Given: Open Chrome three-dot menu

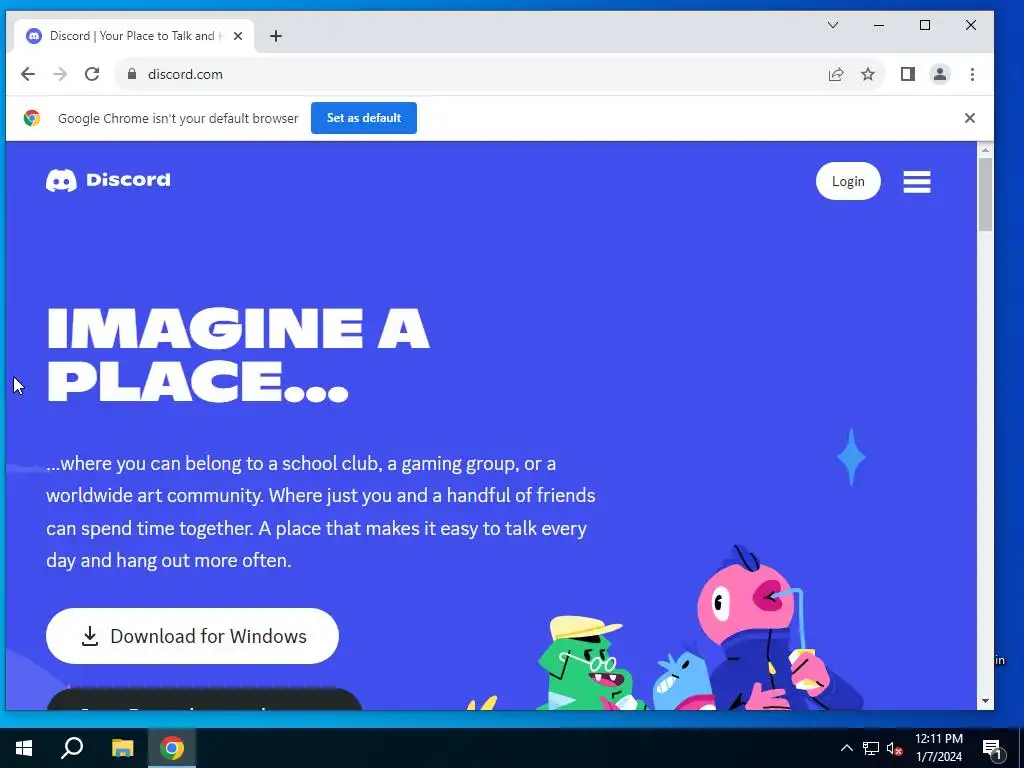Looking at the screenshot, I should (x=972, y=74).
